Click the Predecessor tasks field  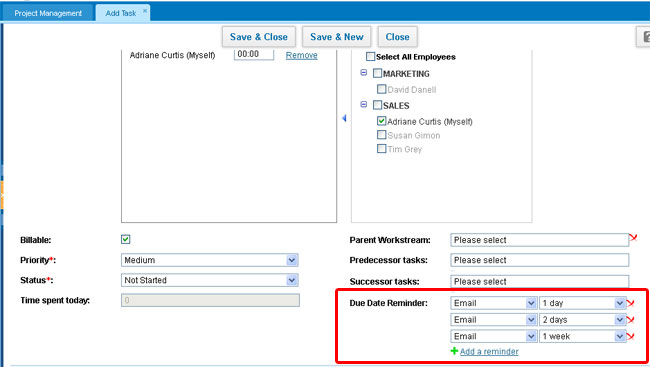(539, 260)
